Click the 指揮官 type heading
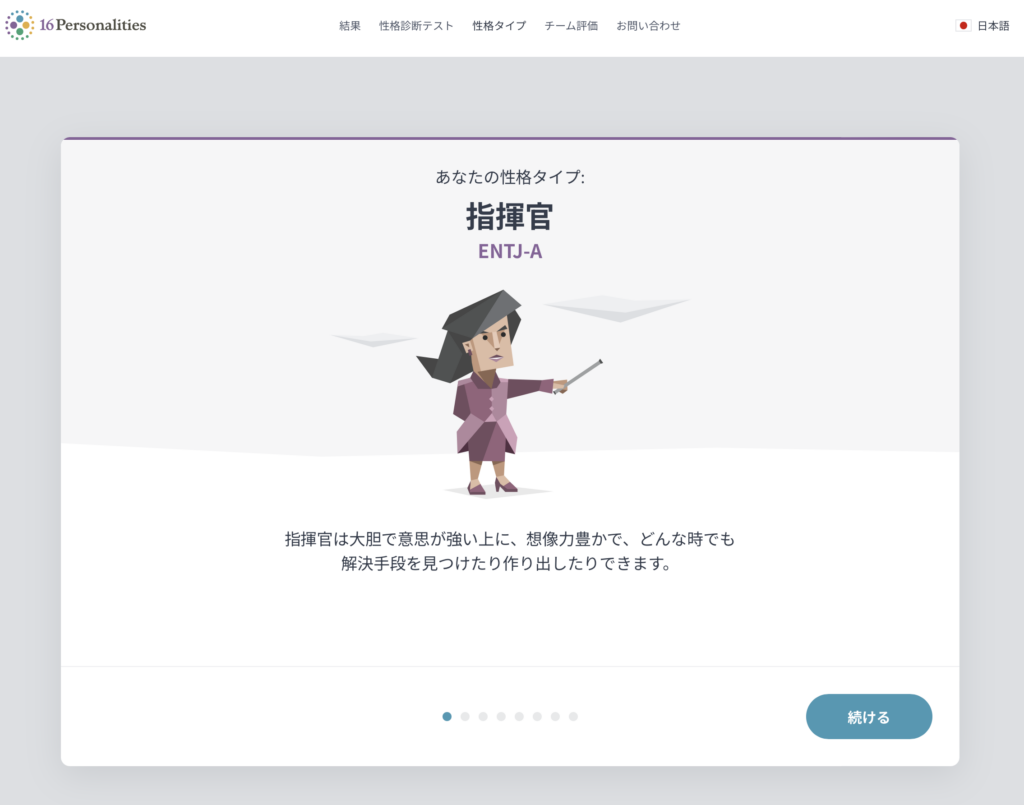 (511, 216)
